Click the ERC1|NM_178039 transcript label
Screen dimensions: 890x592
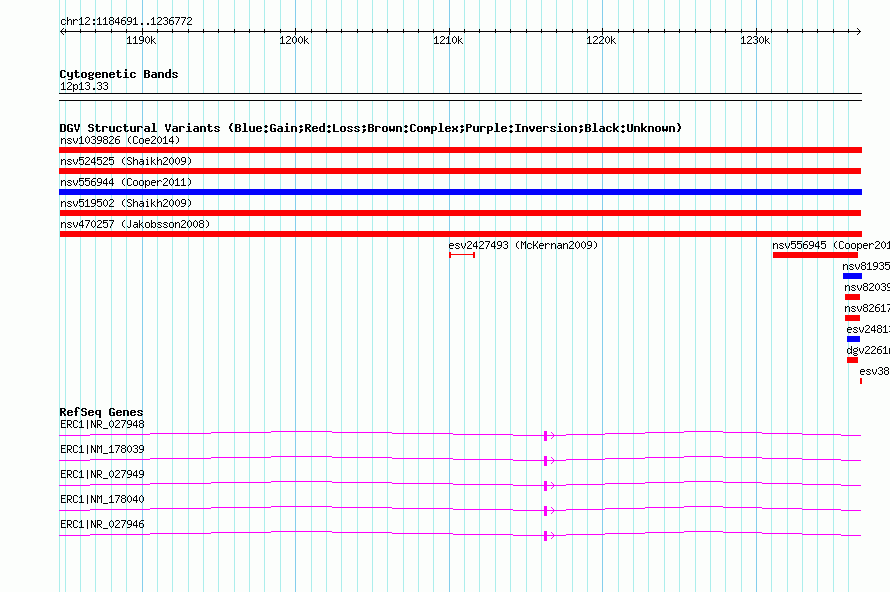click(x=102, y=450)
